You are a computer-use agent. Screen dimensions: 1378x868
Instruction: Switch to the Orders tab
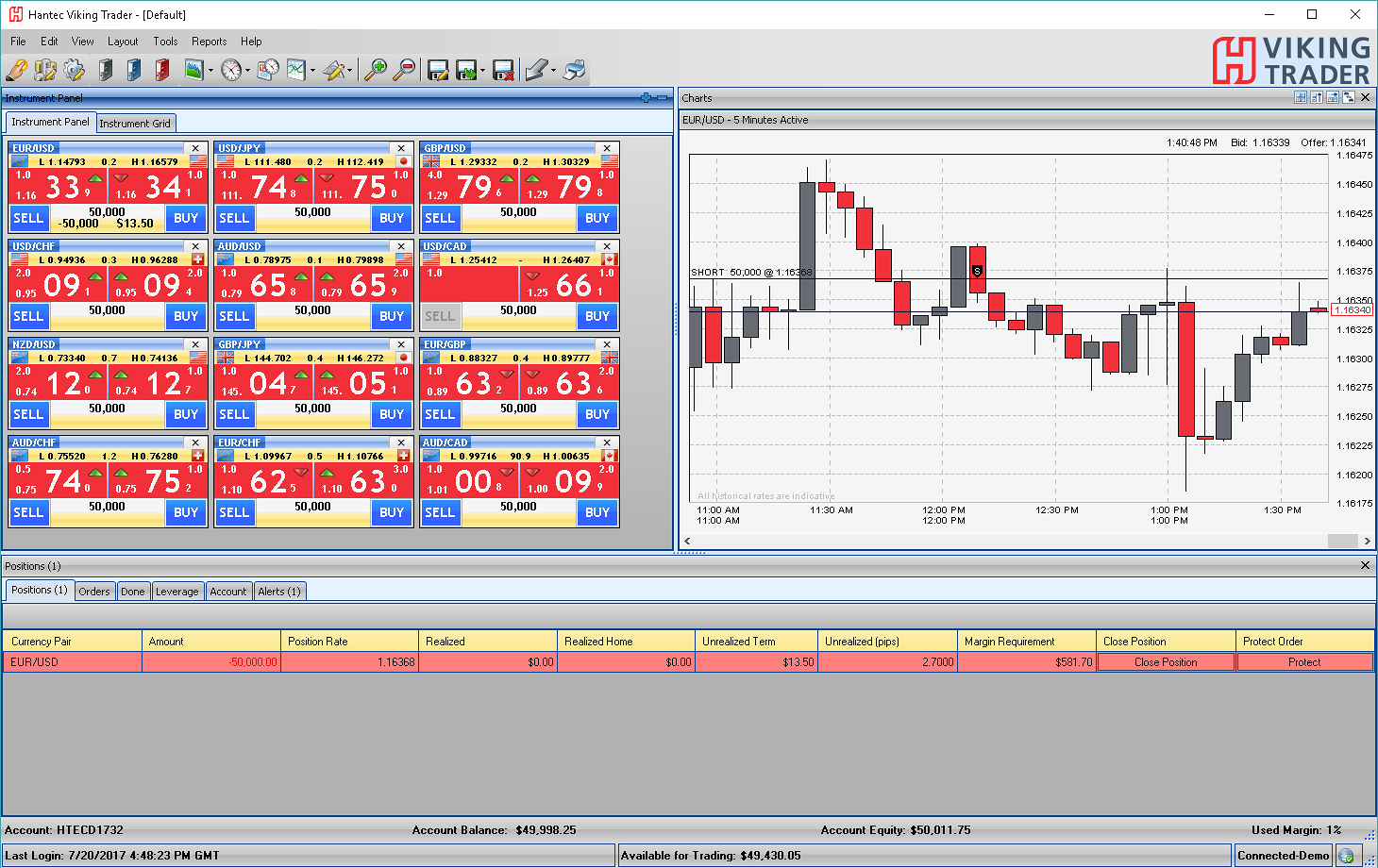(94, 592)
